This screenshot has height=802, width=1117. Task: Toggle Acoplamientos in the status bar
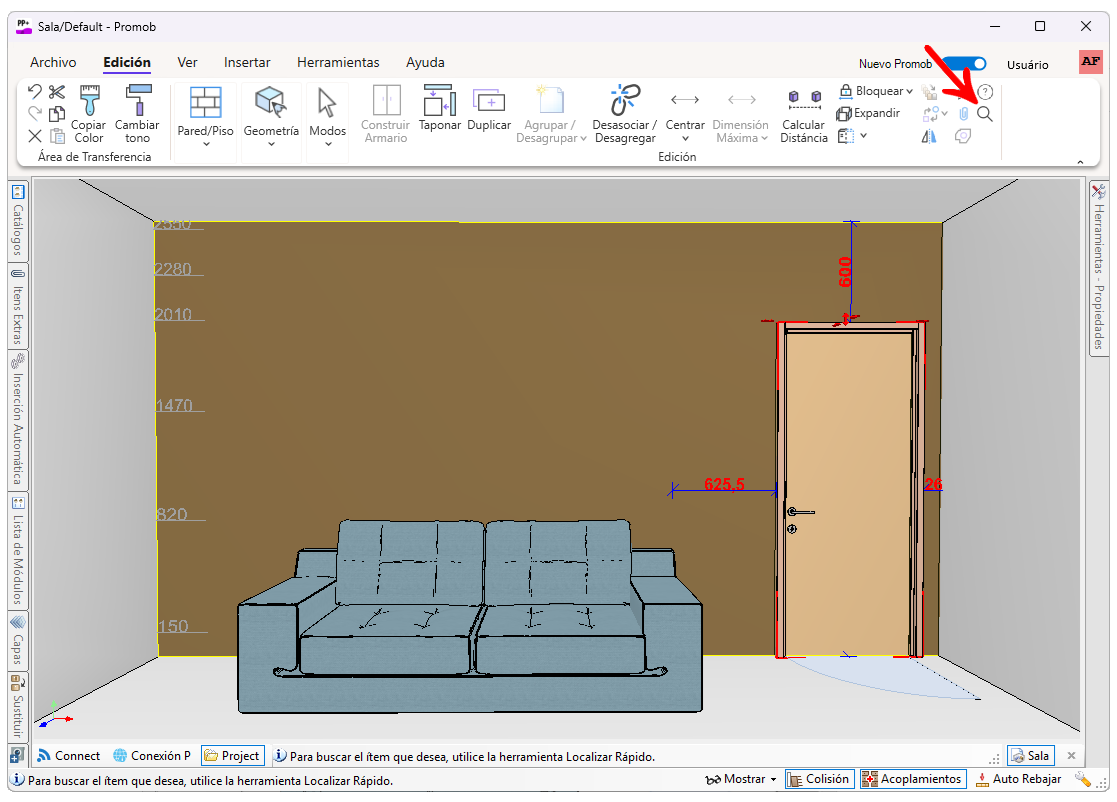point(912,779)
